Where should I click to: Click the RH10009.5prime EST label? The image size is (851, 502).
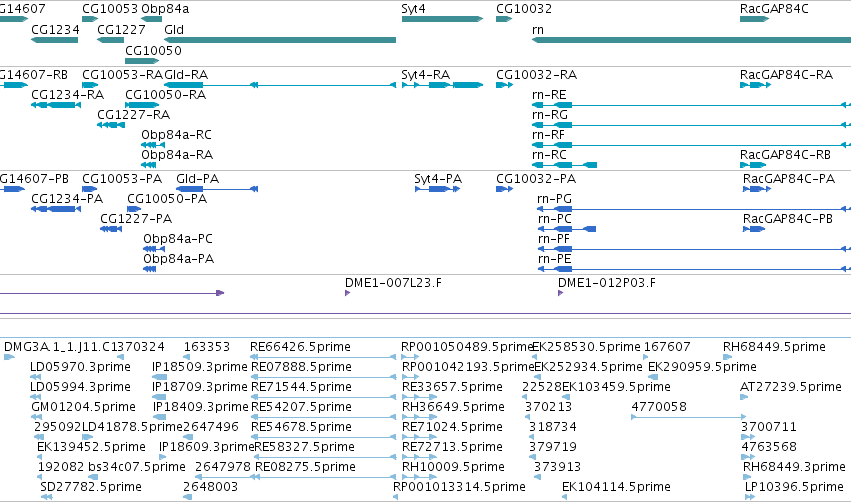point(453,467)
